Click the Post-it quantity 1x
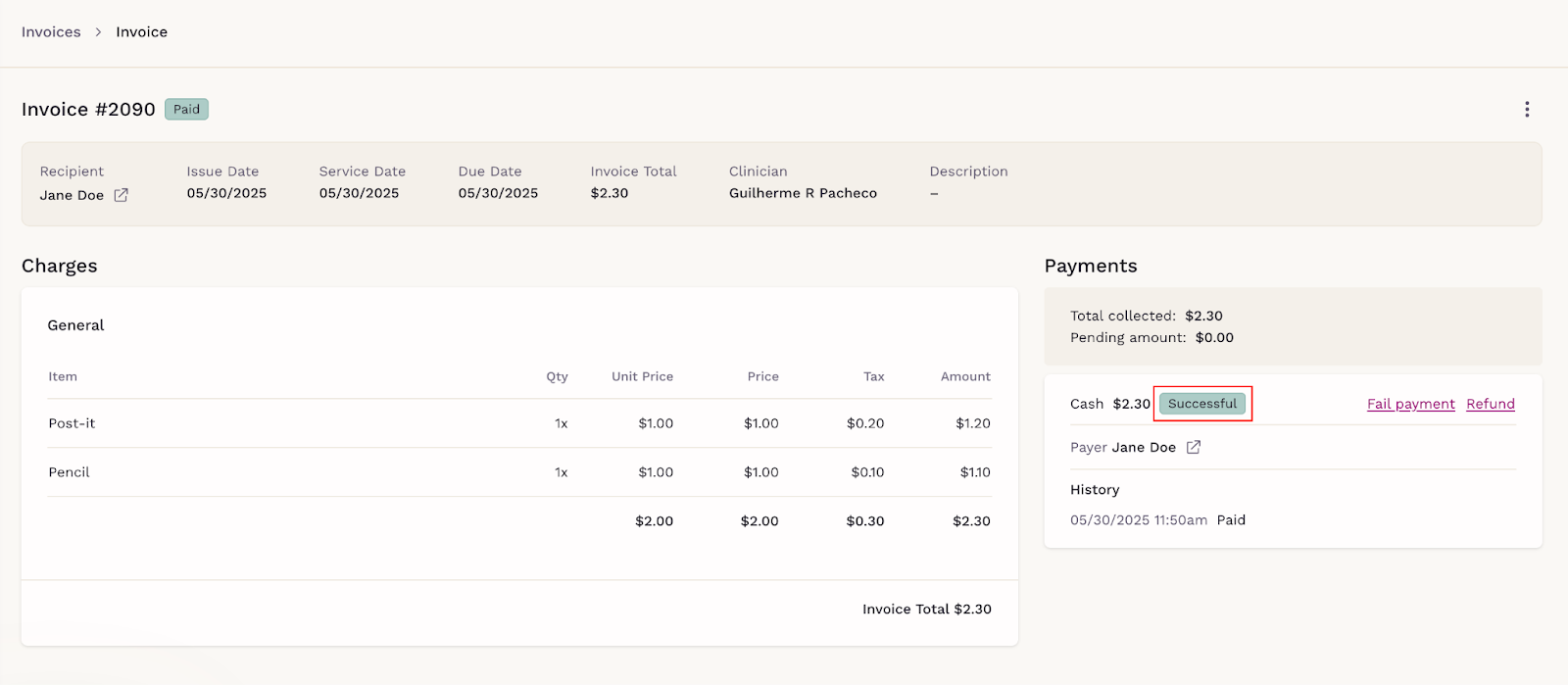The image size is (1568, 685). 562,423
